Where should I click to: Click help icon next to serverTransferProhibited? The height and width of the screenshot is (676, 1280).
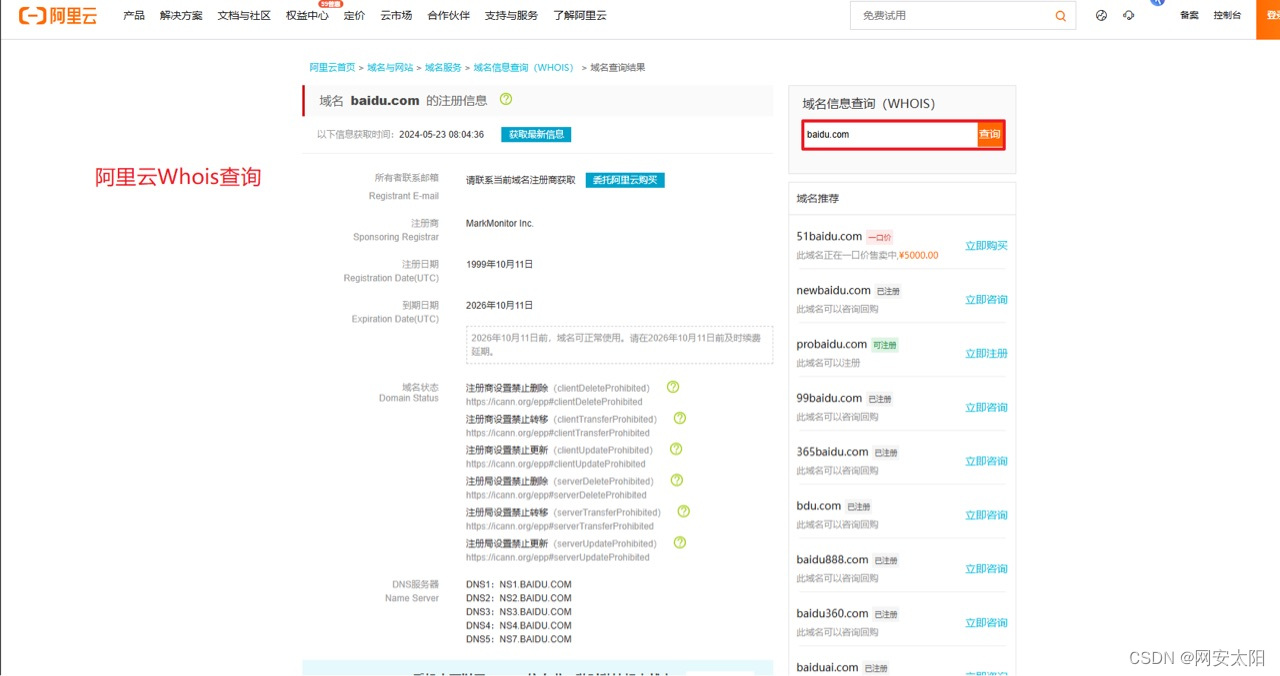(x=684, y=511)
